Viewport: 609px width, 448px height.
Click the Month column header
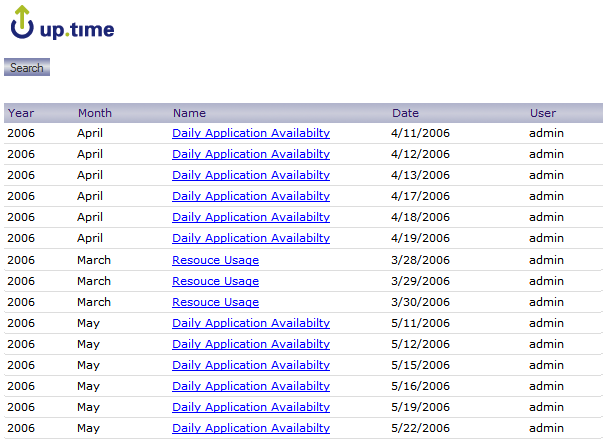click(x=95, y=113)
